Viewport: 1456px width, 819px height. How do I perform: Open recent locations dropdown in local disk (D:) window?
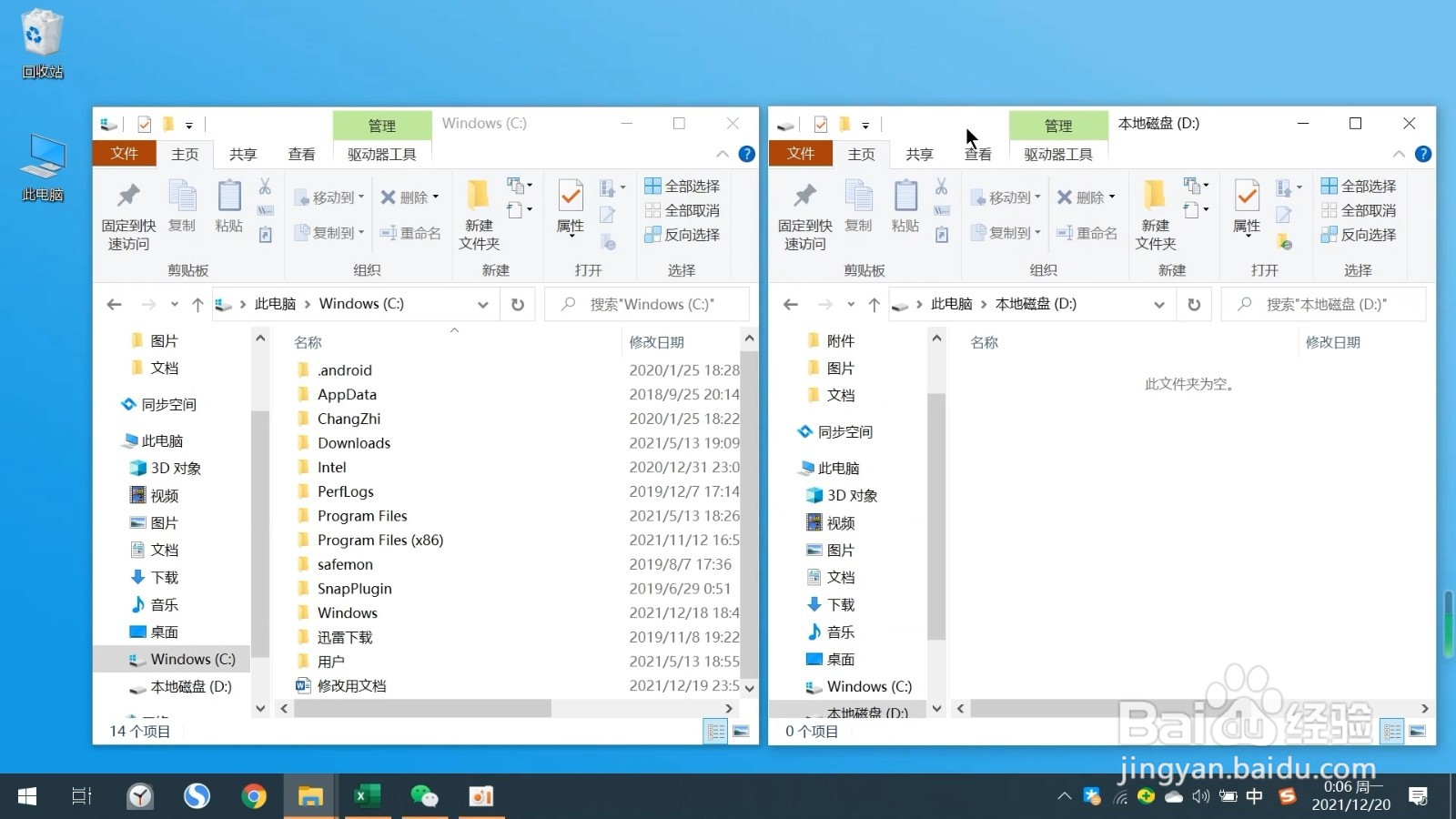[851, 304]
